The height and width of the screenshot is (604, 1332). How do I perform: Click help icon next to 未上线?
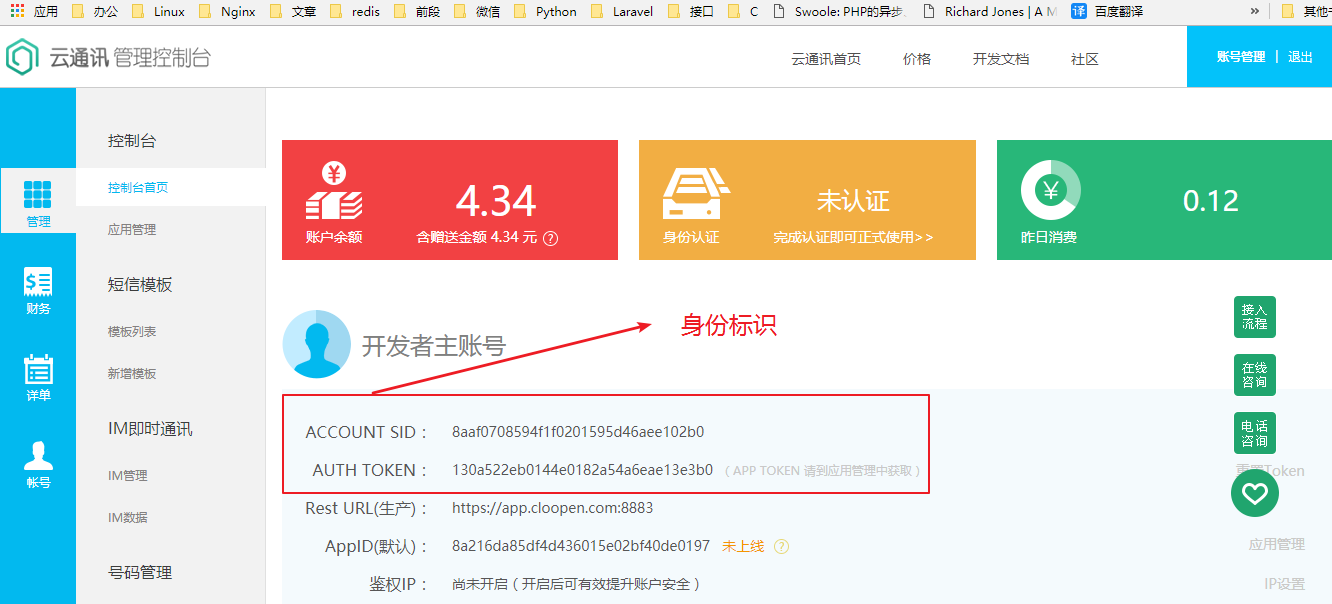[782, 547]
